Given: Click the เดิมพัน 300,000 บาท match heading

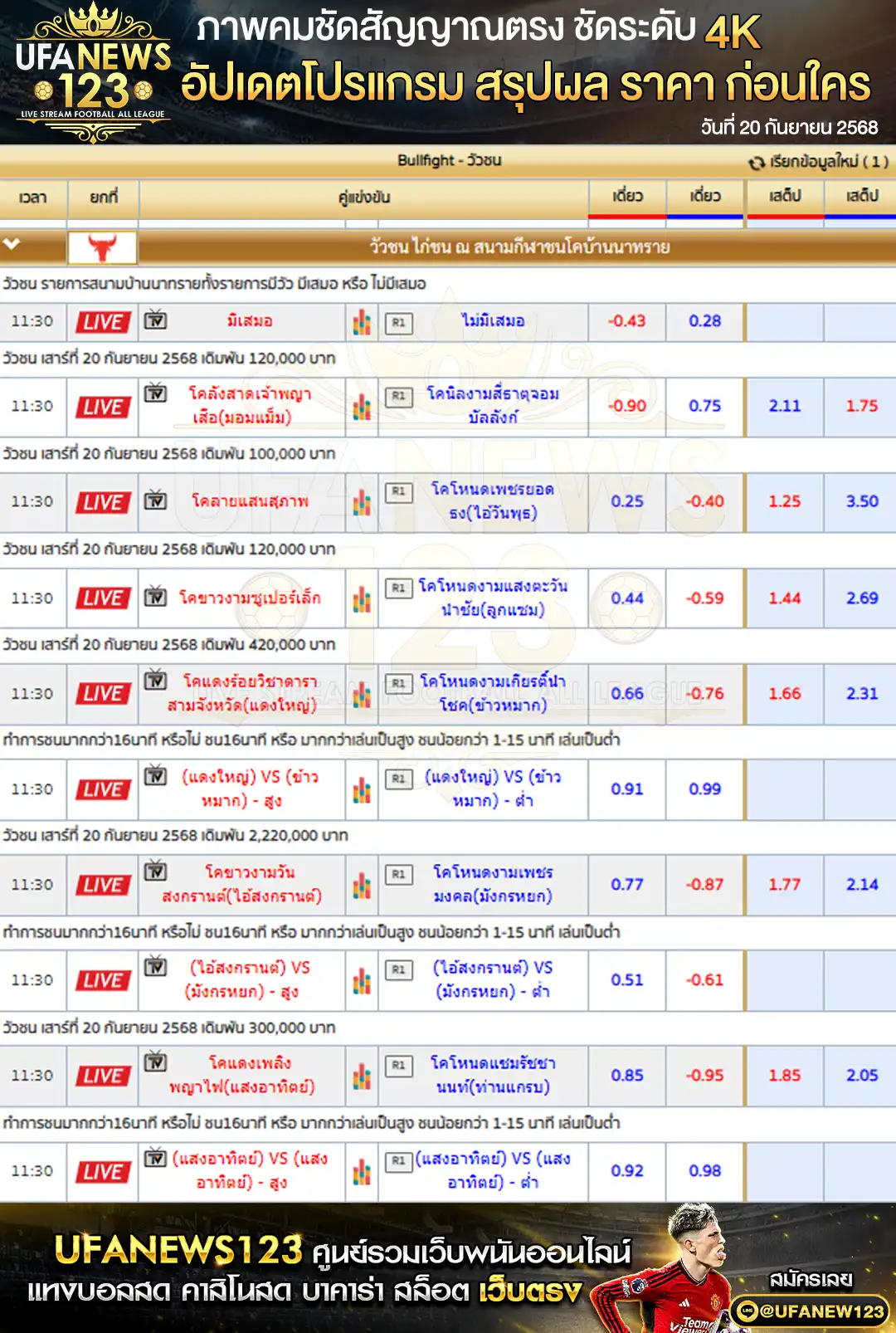Looking at the screenshot, I should [x=169, y=1028].
